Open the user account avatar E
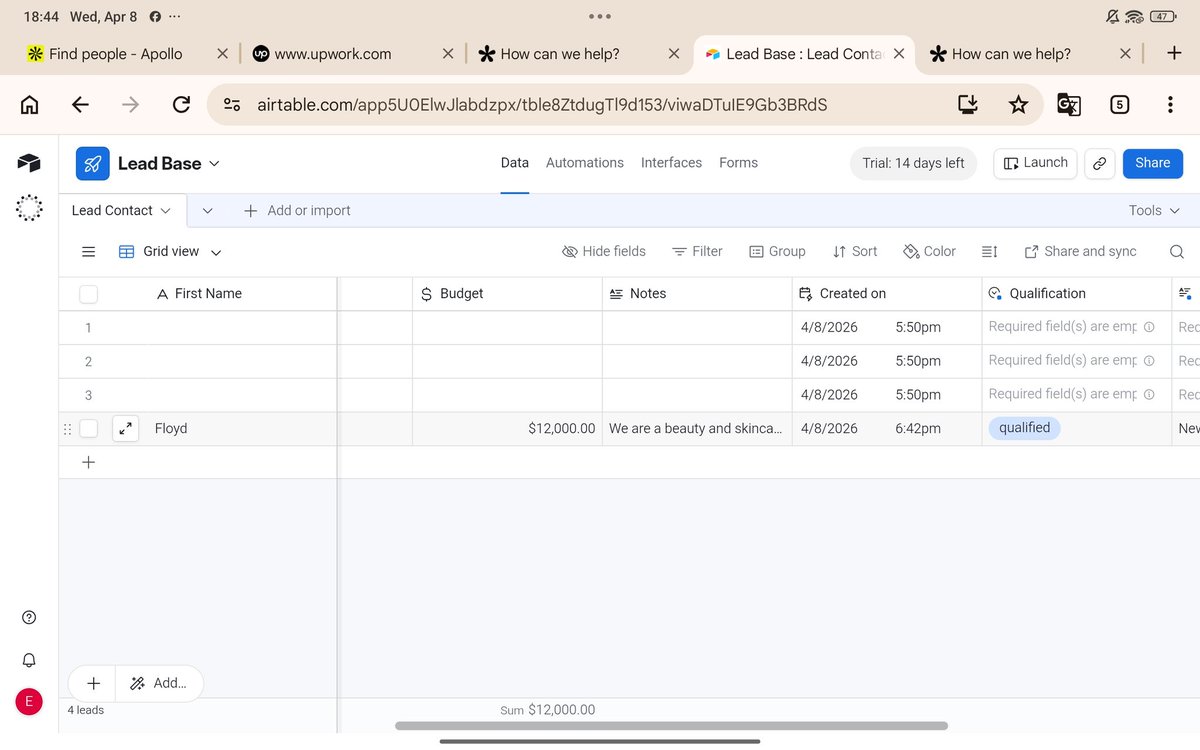 pyautogui.click(x=28, y=702)
